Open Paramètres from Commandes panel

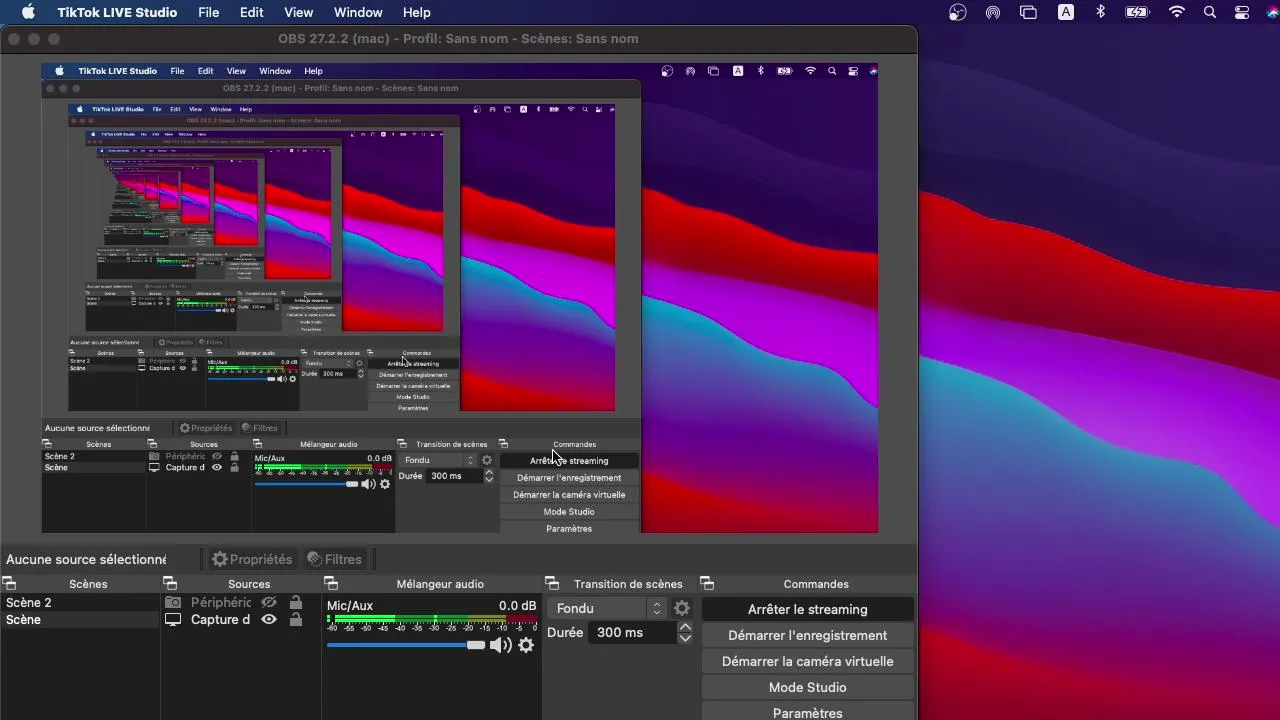tap(808, 712)
